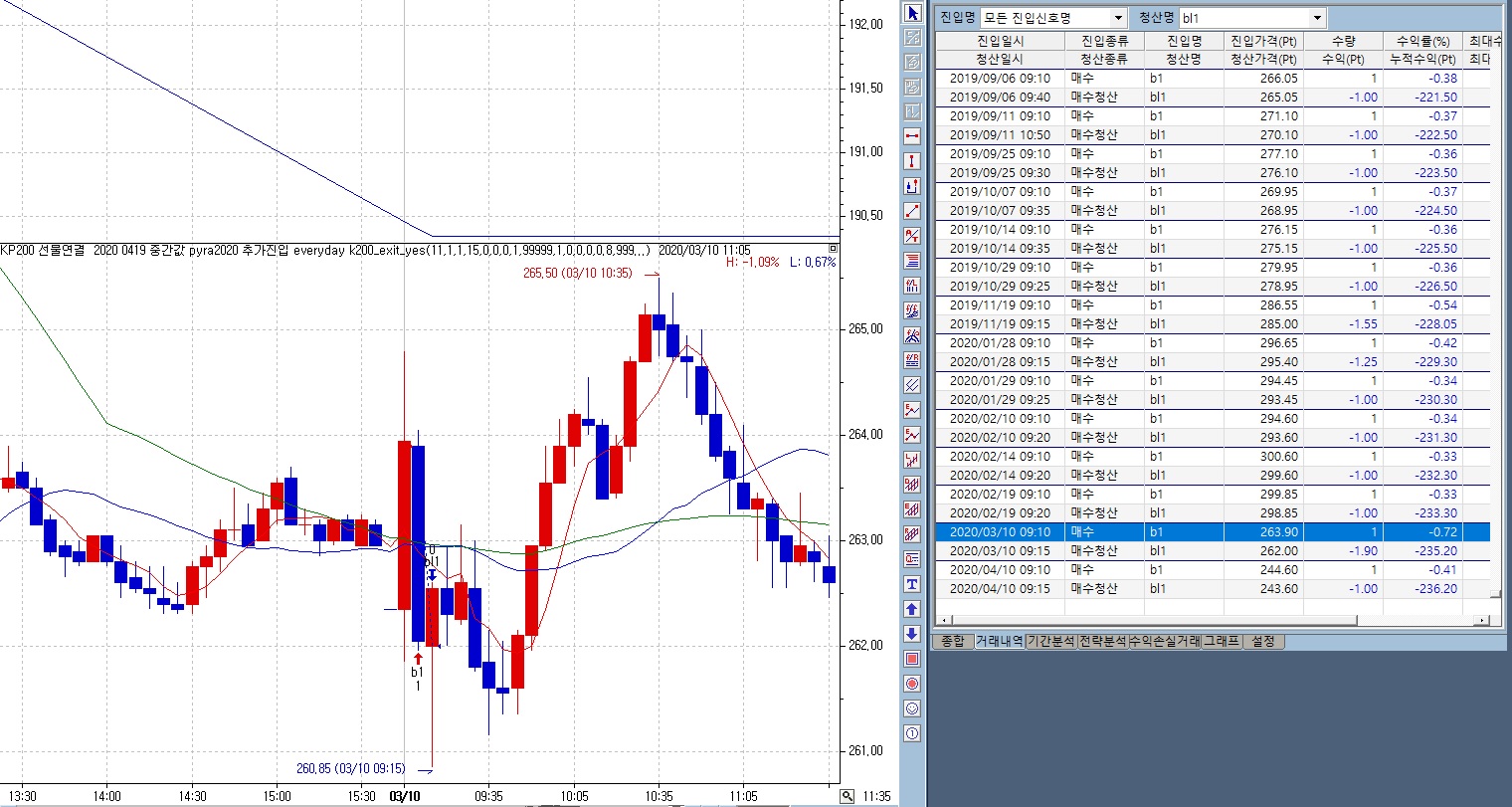
Task: Insert a blue up arrow marker
Action: click(912, 609)
